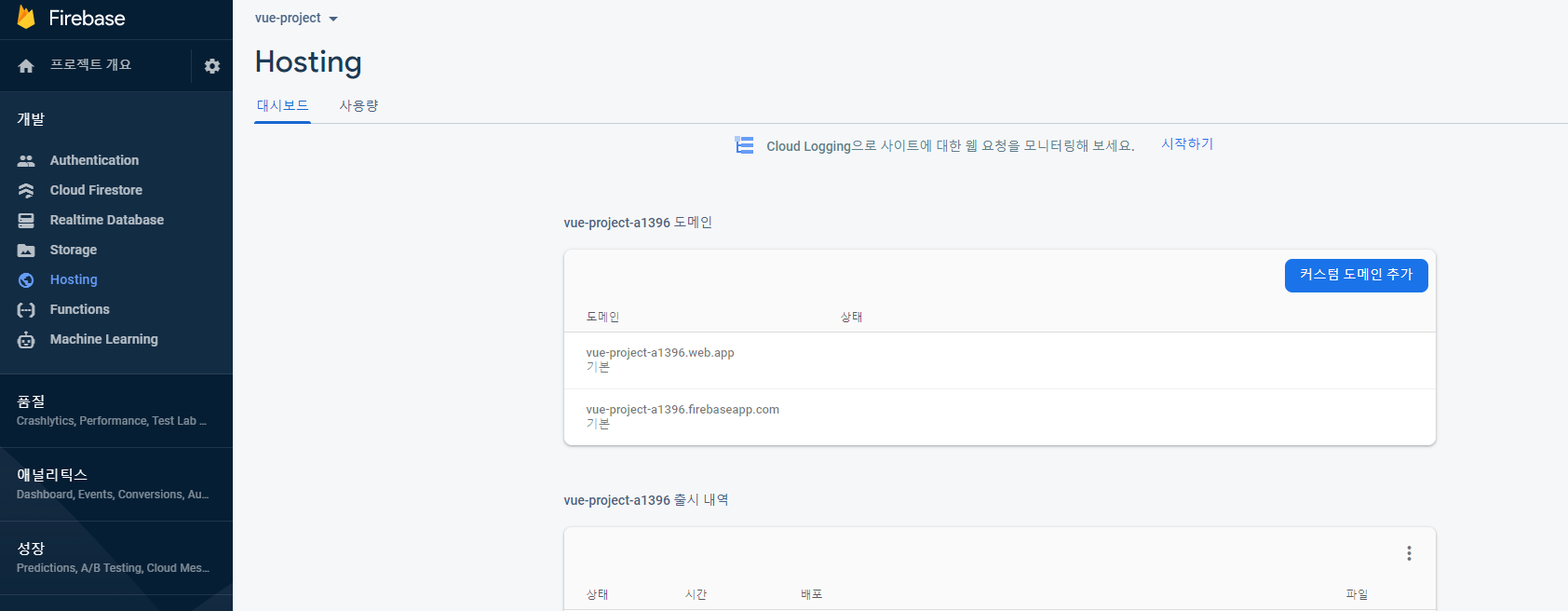Expand the vue-project selector dropdown arrow
Screen dimensions: 1568x611
(333, 19)
